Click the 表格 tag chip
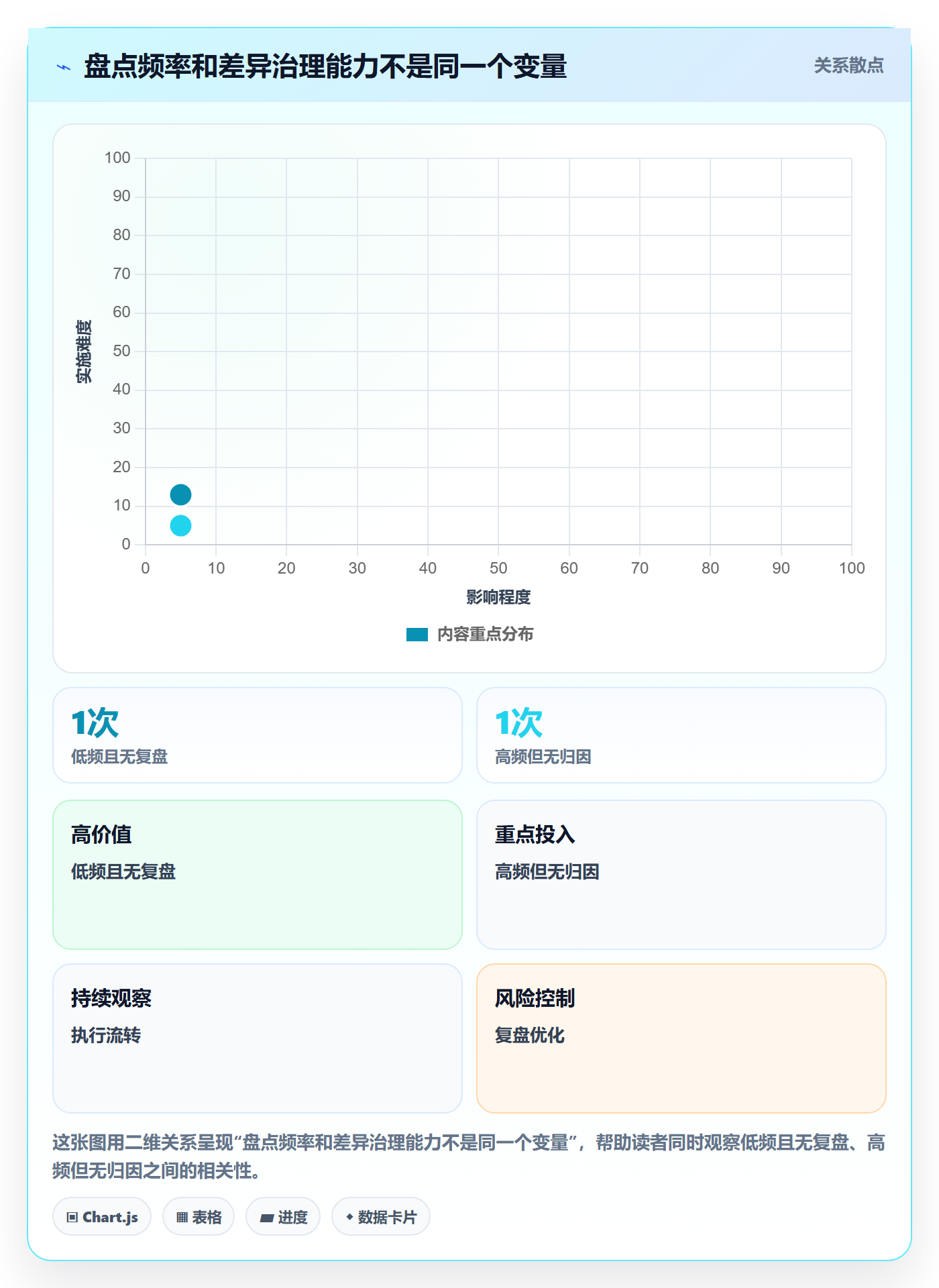 click(199, 1217)
